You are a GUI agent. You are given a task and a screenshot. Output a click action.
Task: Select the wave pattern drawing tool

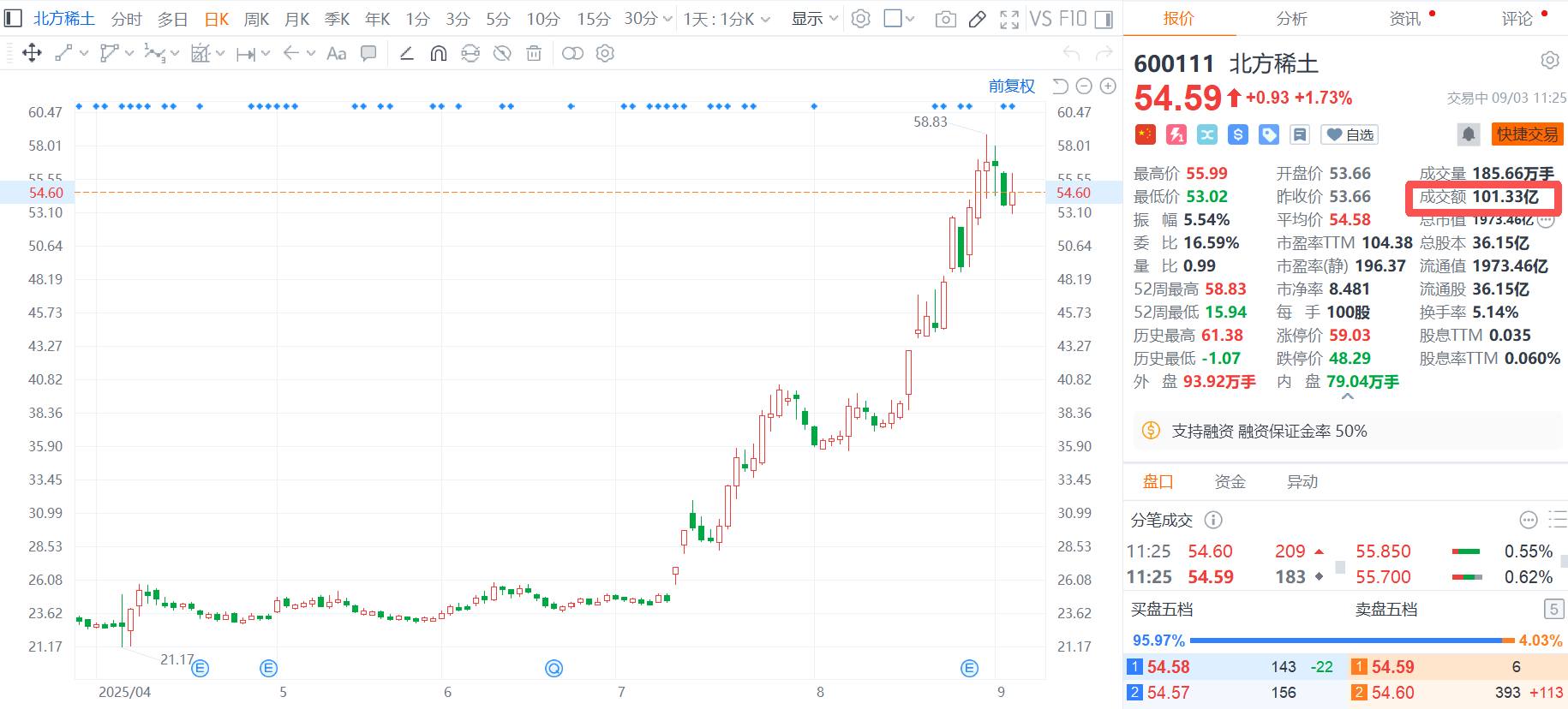click(x=154, y=53)
